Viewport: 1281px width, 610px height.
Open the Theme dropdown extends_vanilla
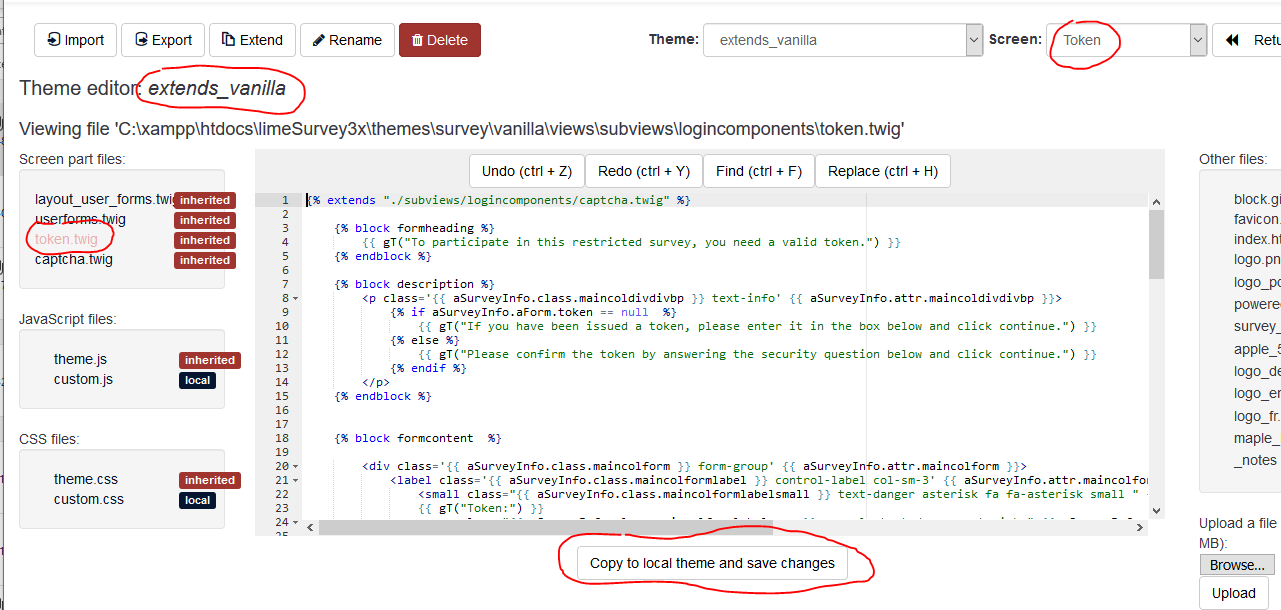pos(843,40)
